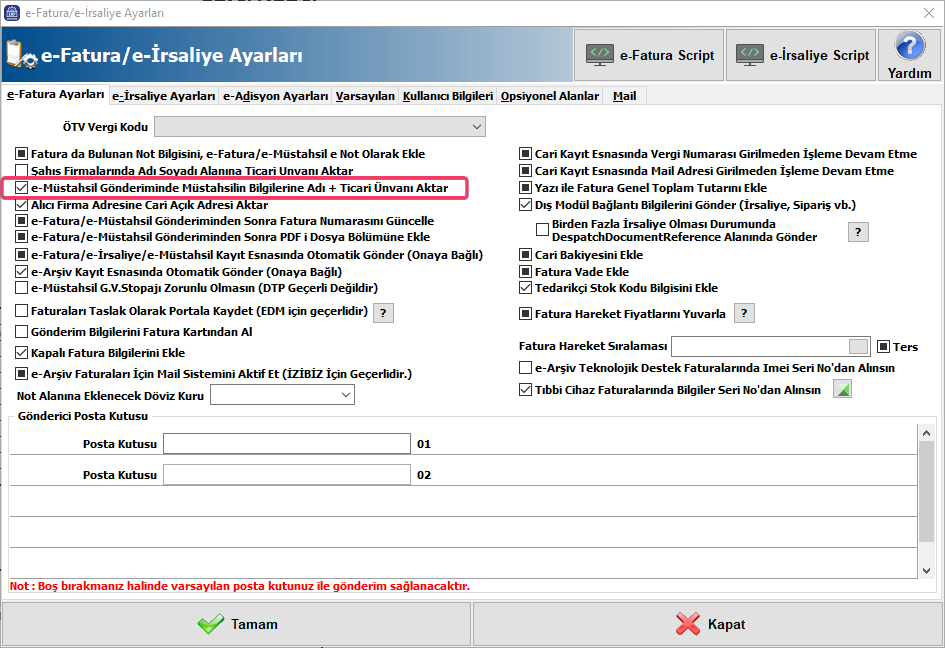The width and height of the screenshot is (945, 648).
Task: Click the Yardım help icon
Action: coord(909,55)
